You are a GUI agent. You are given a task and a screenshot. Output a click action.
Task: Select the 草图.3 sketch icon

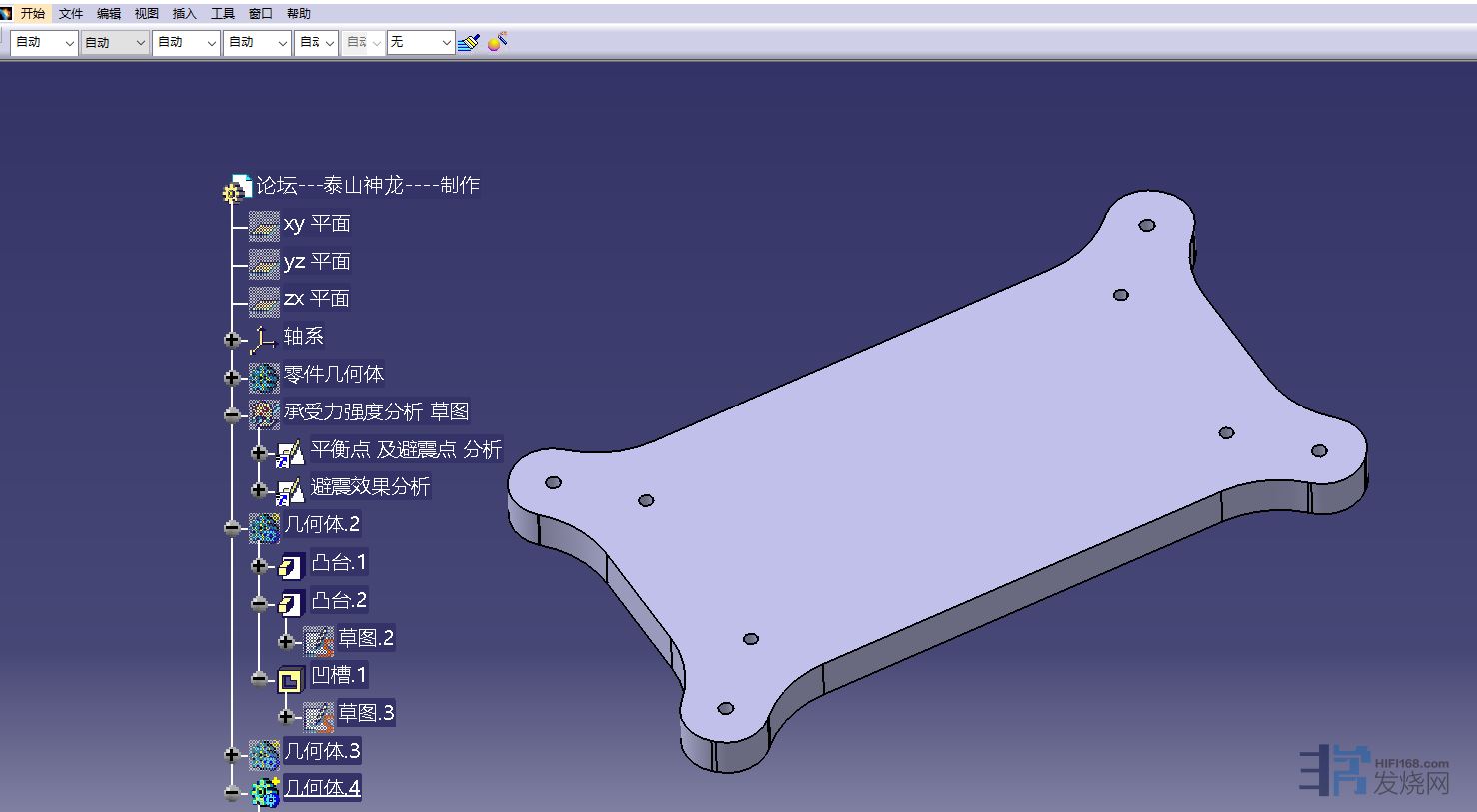318,716
